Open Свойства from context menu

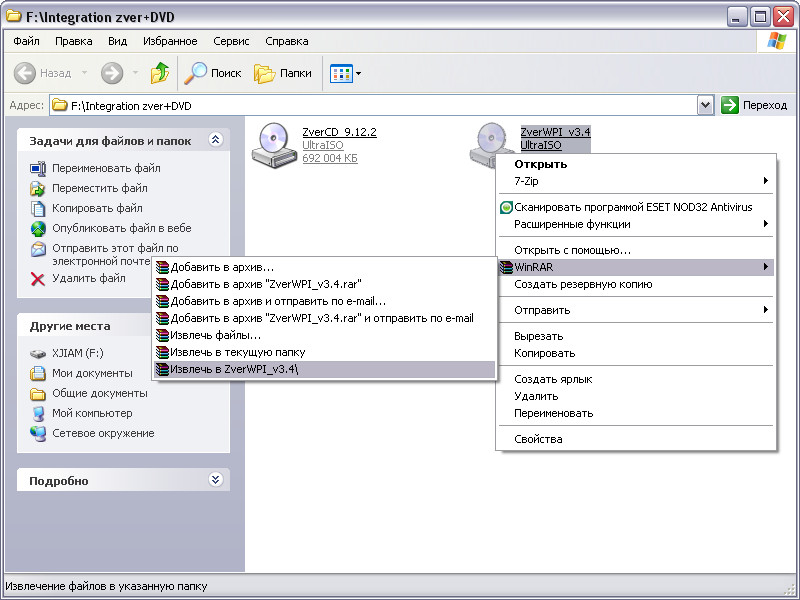636,439
